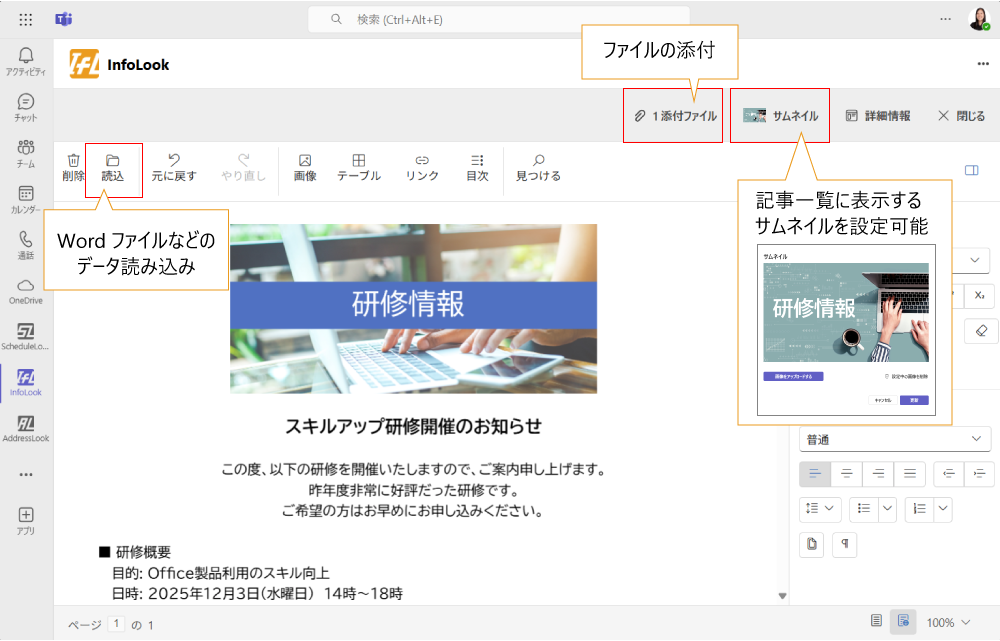This screenshot has height=641, width=1000.
Task: Open the サムネイル thumbnail setting
Action: point(781,116)
